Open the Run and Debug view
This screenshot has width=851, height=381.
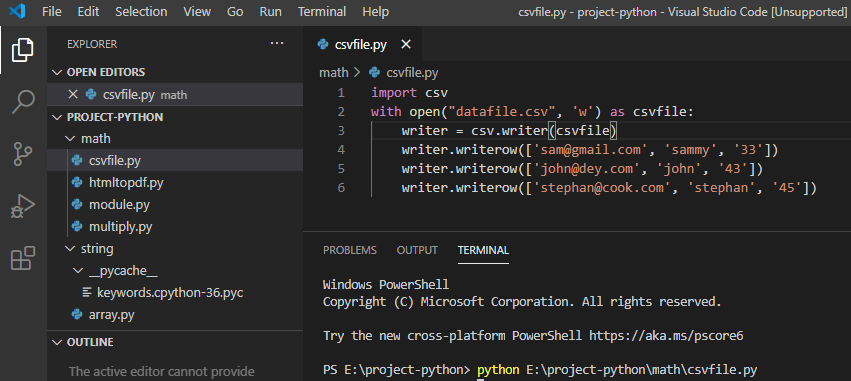click(23, 206)
